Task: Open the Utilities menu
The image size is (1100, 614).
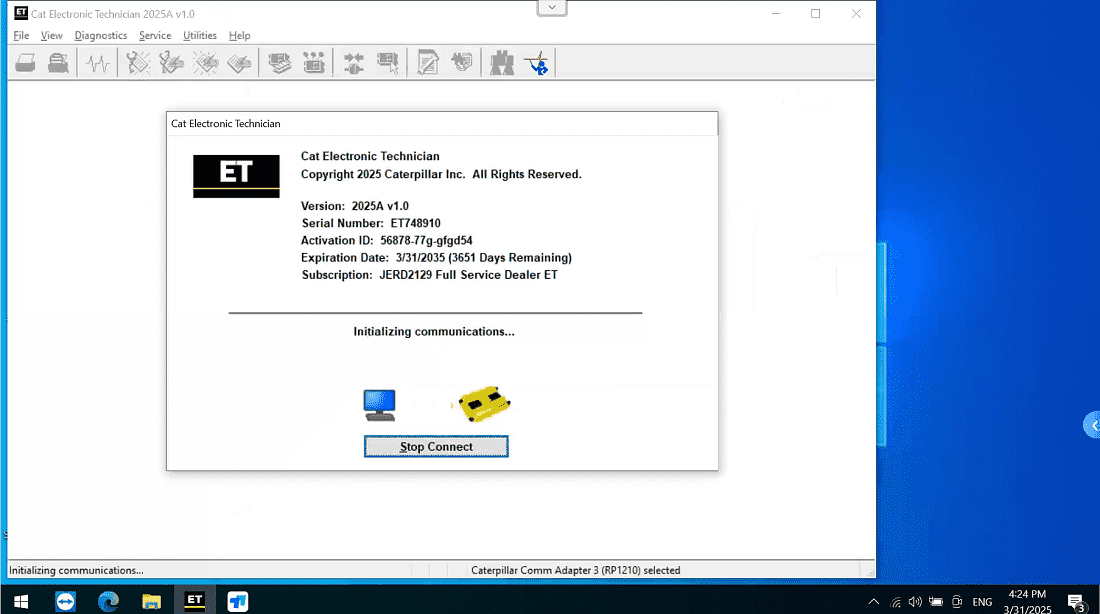Action: (200, 36)
